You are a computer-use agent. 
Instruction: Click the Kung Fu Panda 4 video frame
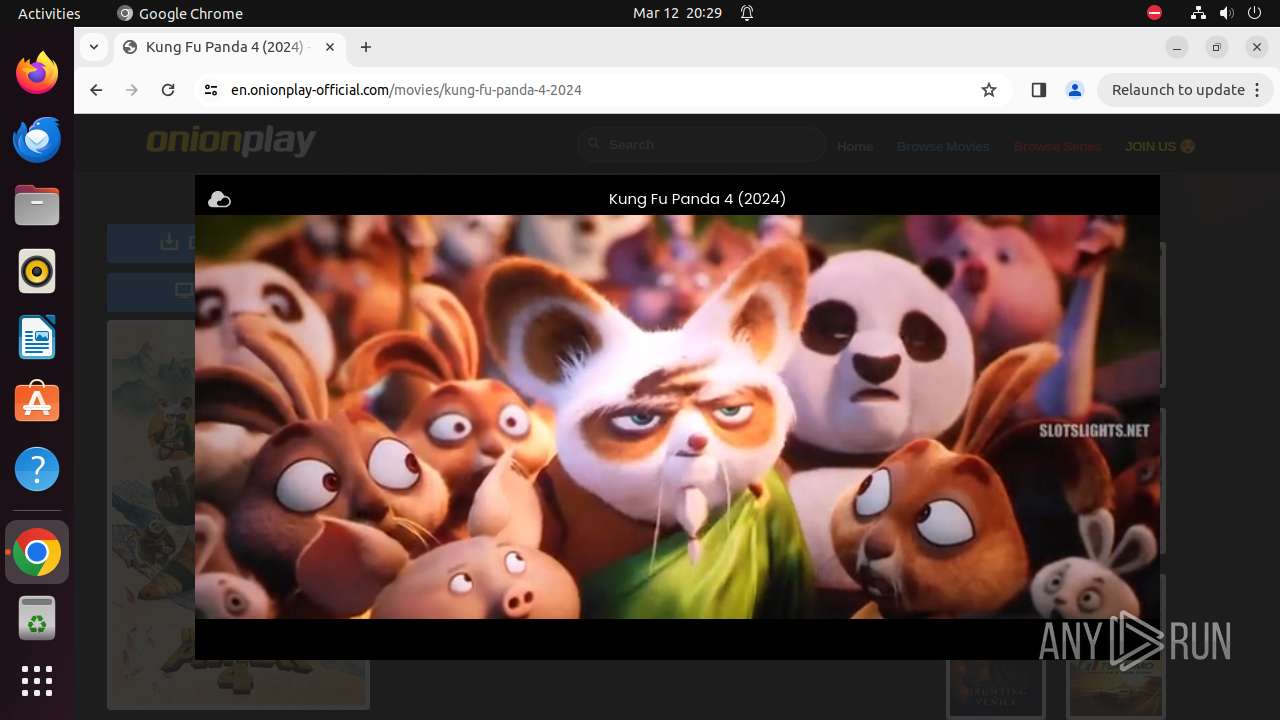[677, 417]
